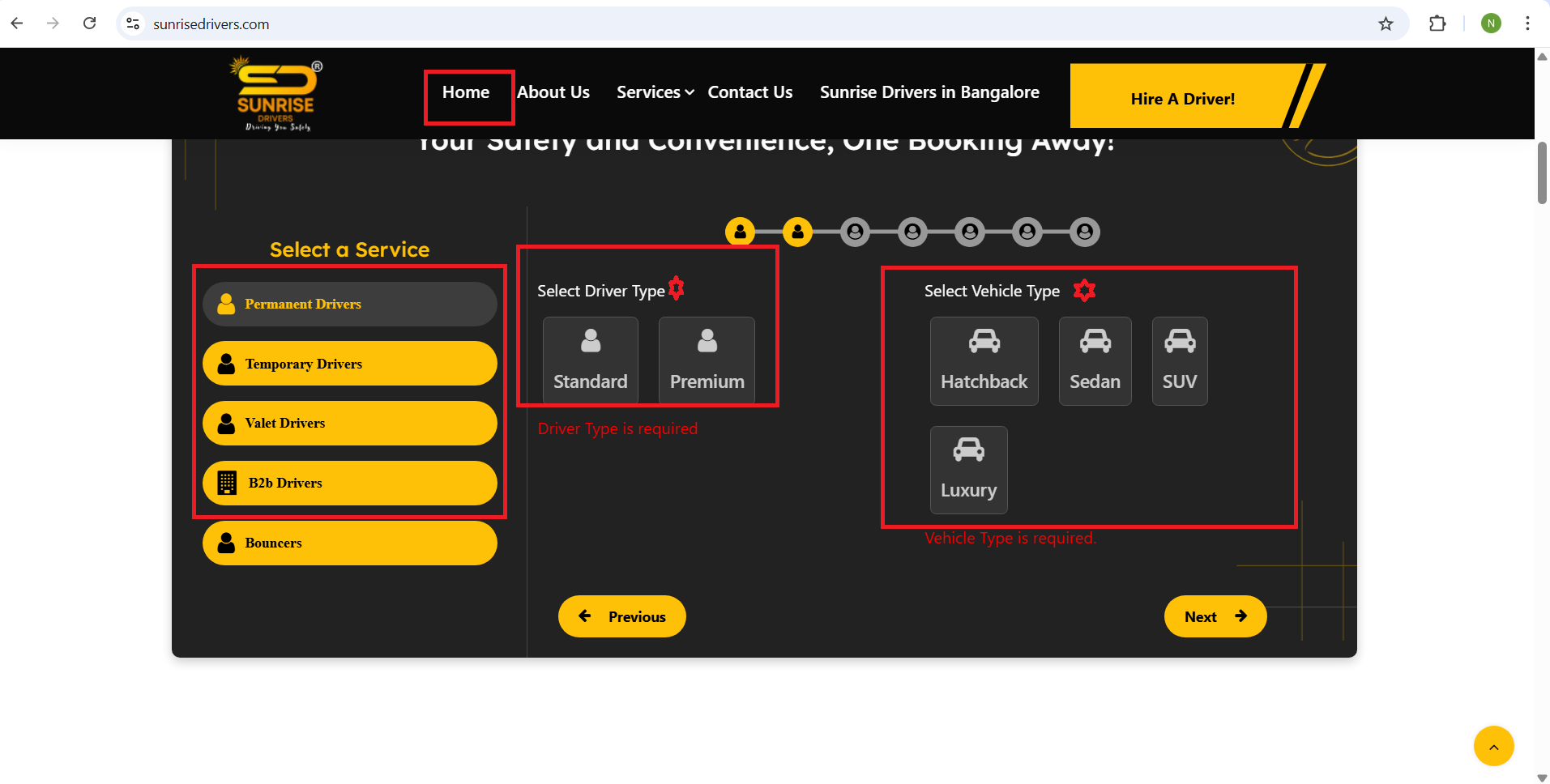Open the About Us page
The width and height of the screenshot is (1550, 784).
click(x=553, y=92)
